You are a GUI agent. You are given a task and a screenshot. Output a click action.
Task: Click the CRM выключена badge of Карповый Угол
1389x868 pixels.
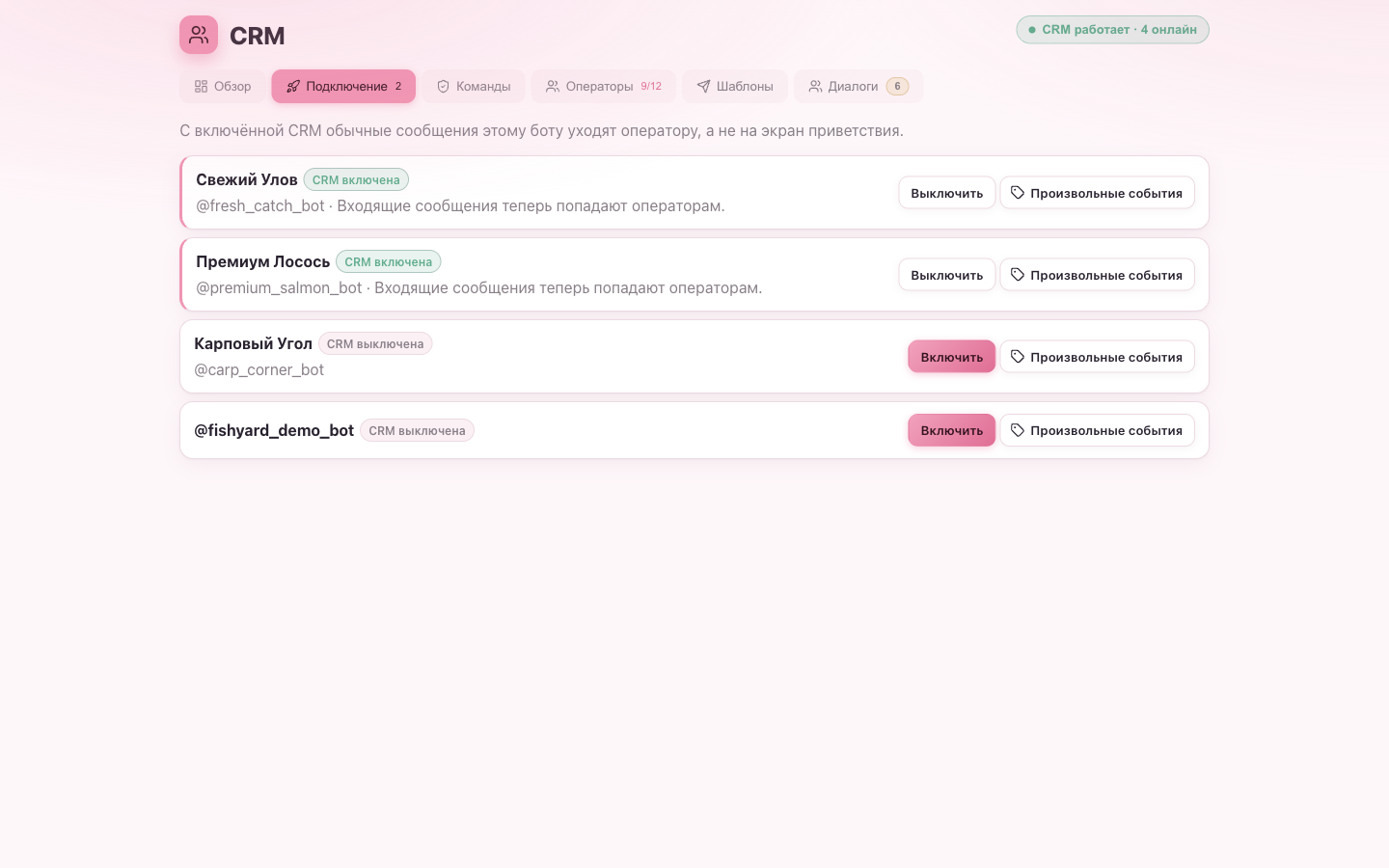tap(375, 344)
